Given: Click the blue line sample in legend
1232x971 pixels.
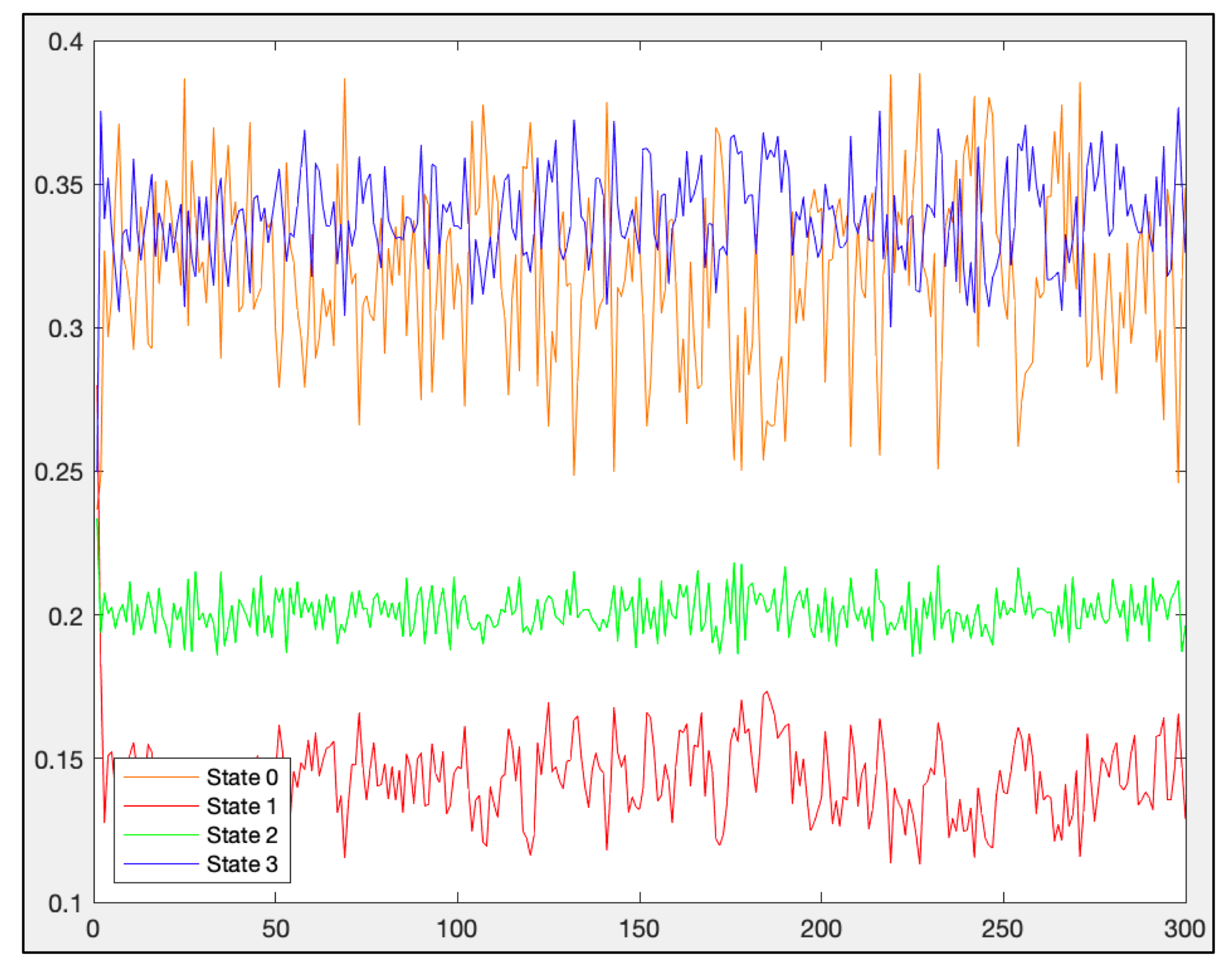Looking at the screenshot, I should [x=161, y=864].
